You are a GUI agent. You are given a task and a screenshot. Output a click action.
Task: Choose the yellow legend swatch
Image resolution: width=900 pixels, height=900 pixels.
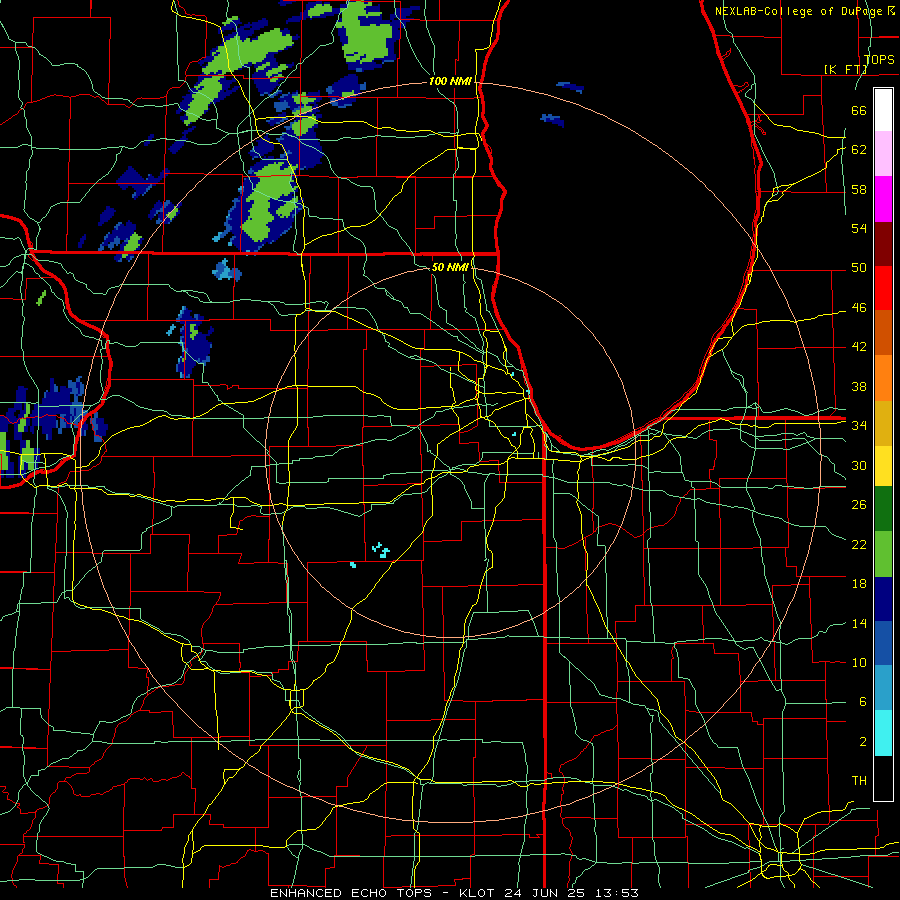tap(883, 465)
